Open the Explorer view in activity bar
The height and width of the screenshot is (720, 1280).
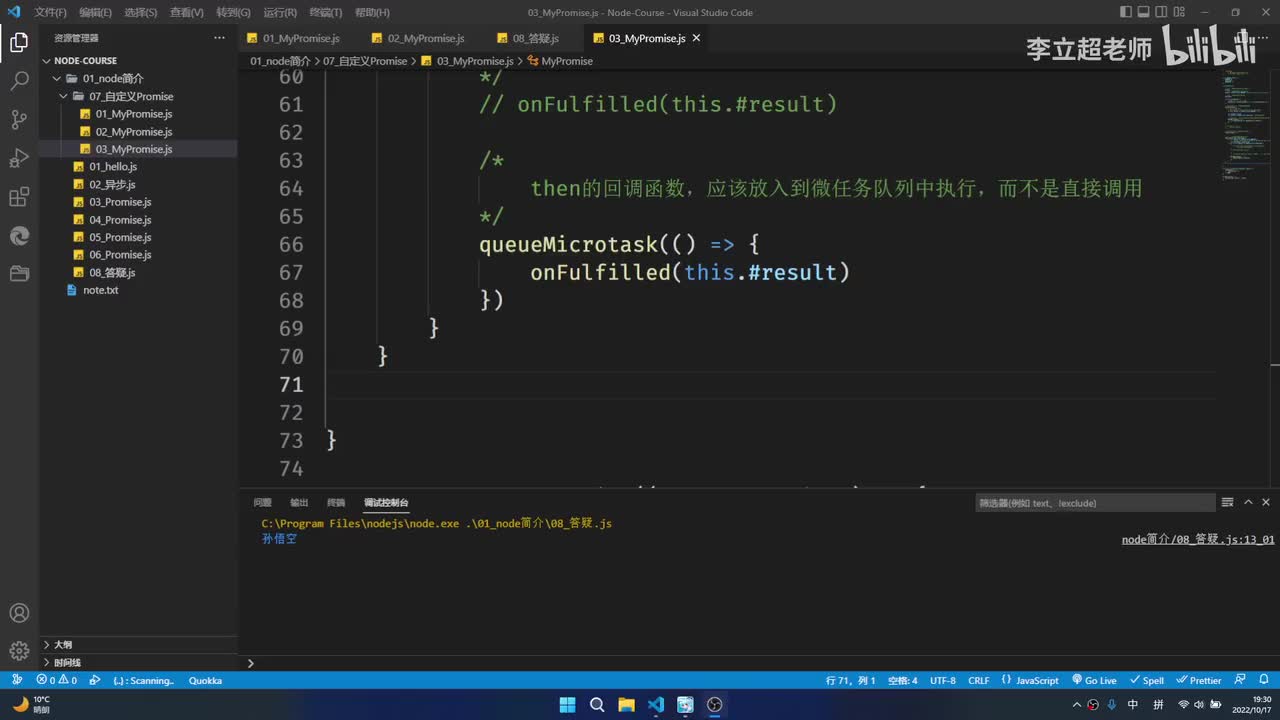[x=19, y=43]
